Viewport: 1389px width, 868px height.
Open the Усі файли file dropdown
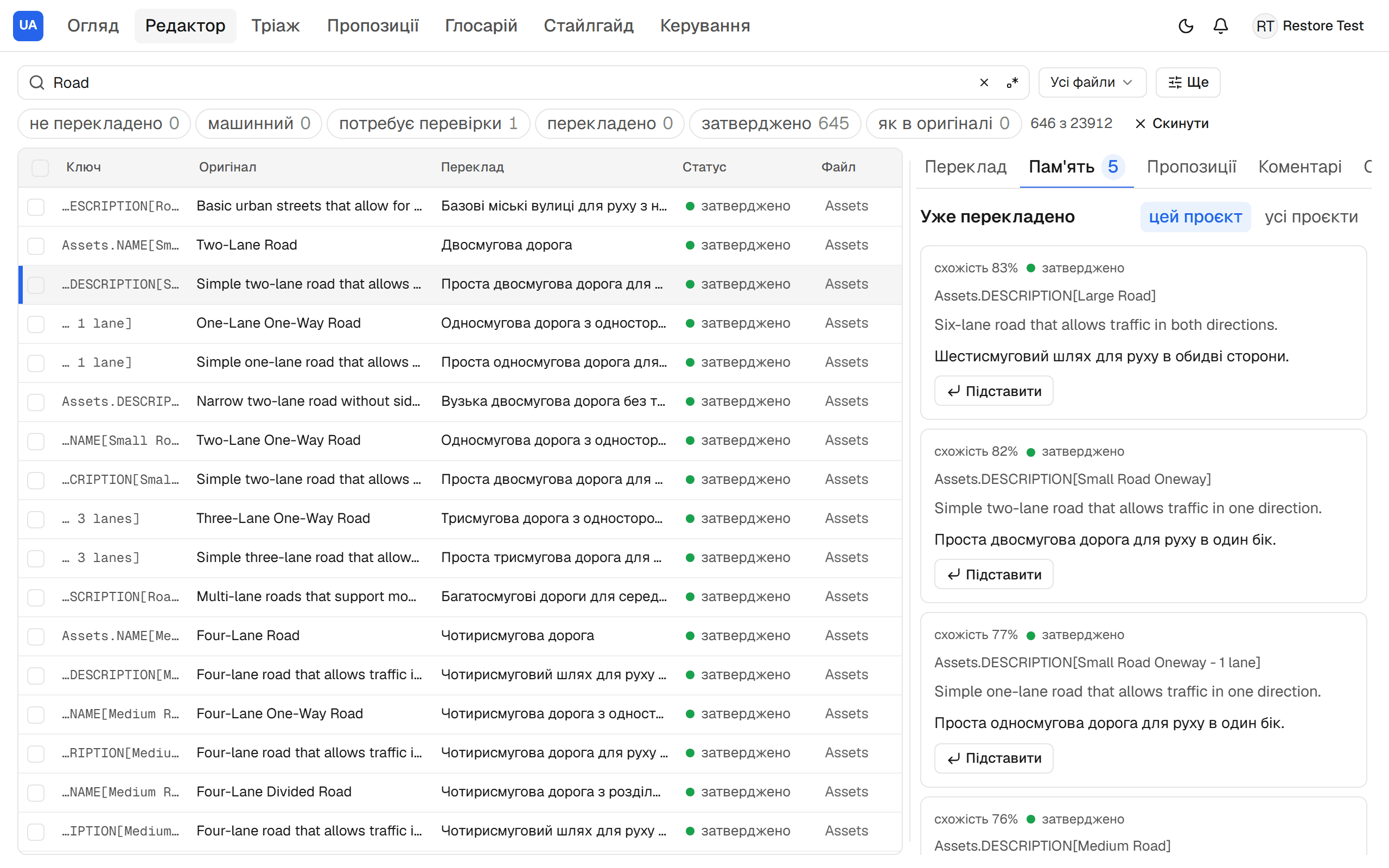click(1092, 82)
